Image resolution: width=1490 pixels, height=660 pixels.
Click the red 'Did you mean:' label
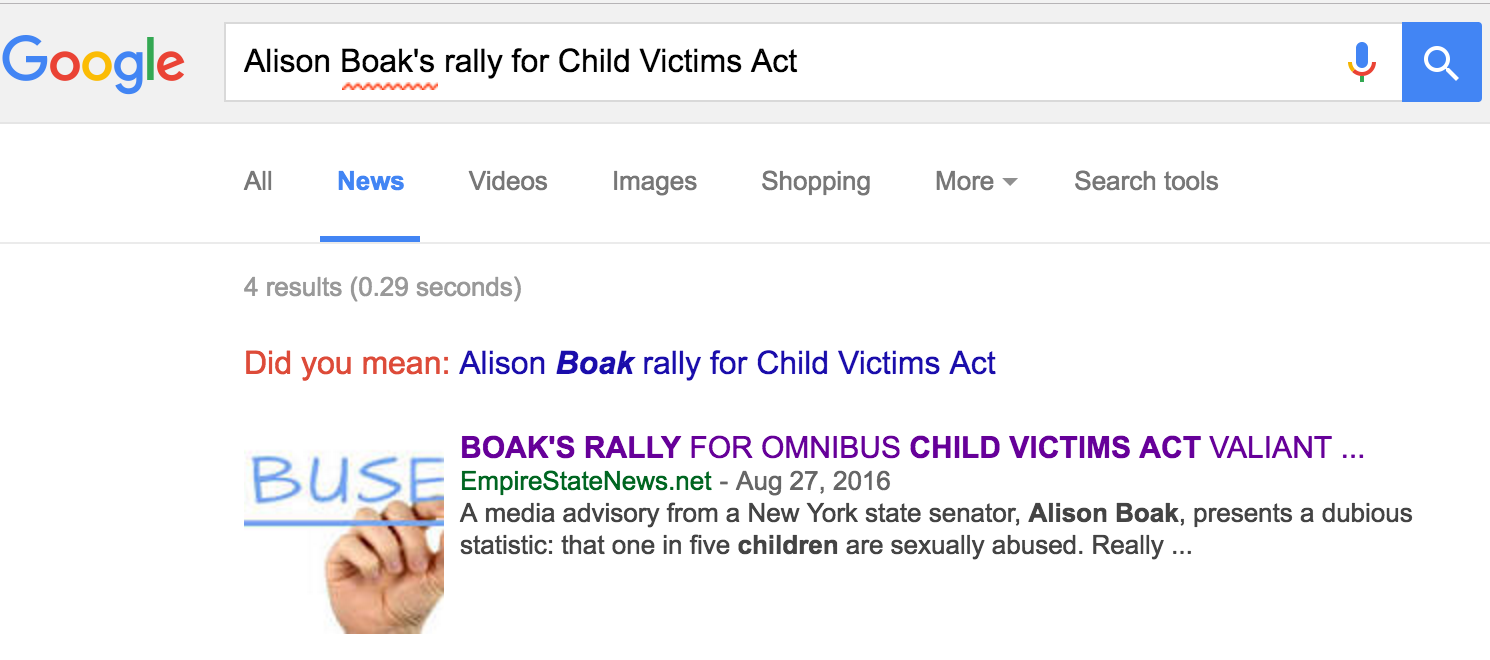point(347,362)
